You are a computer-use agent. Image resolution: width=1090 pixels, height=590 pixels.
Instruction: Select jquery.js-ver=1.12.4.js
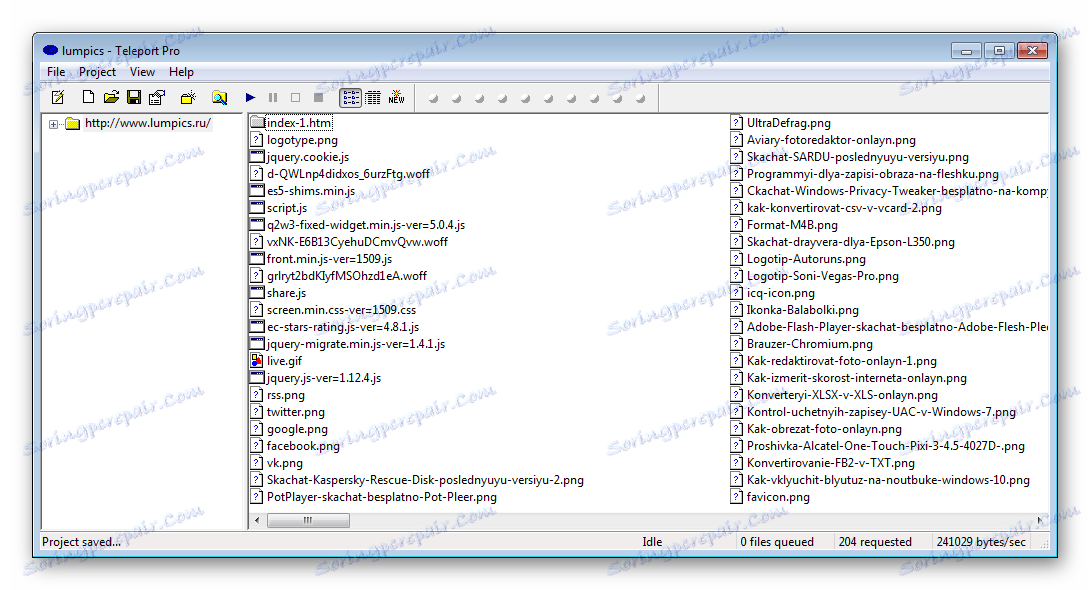pyautogui.click(x=324, y=378)
